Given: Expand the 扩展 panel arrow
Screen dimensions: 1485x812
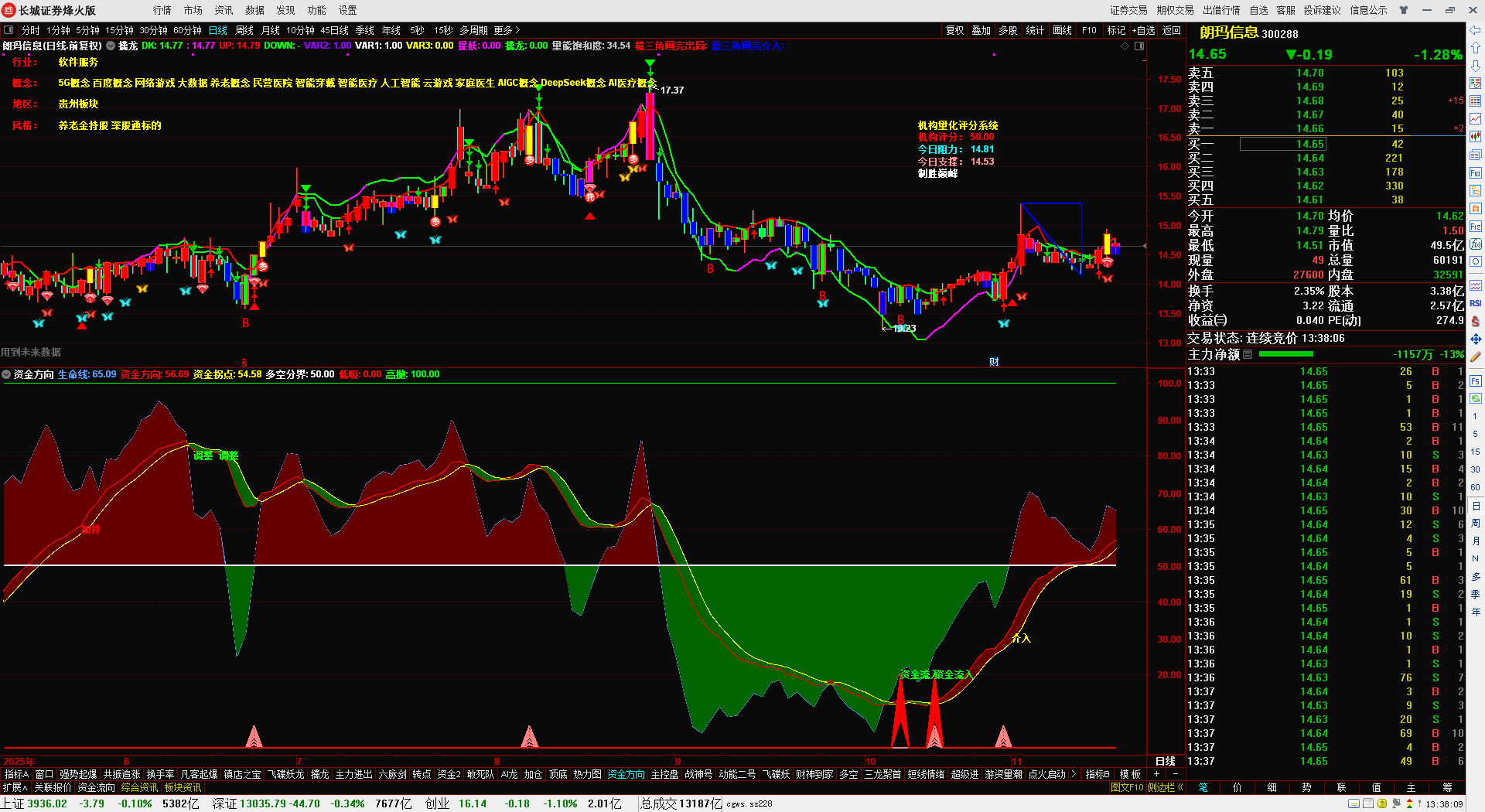Looking at the screenshot, I should point(15,787).
